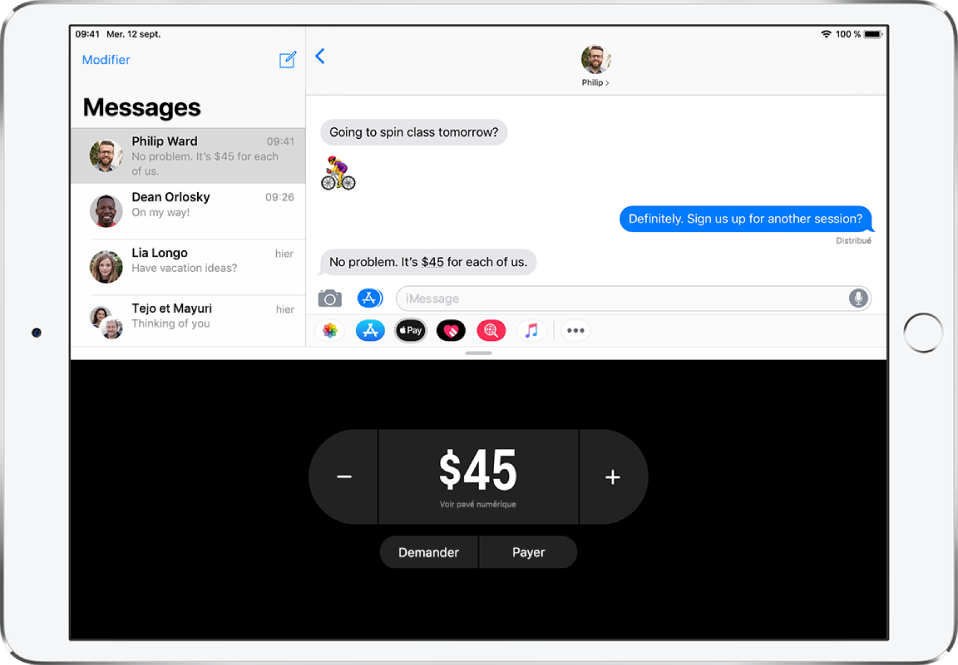The height and width of the screenshot is (665, 958).
Task: Tap the cyclist emoji message
Action: coord(338,173)
